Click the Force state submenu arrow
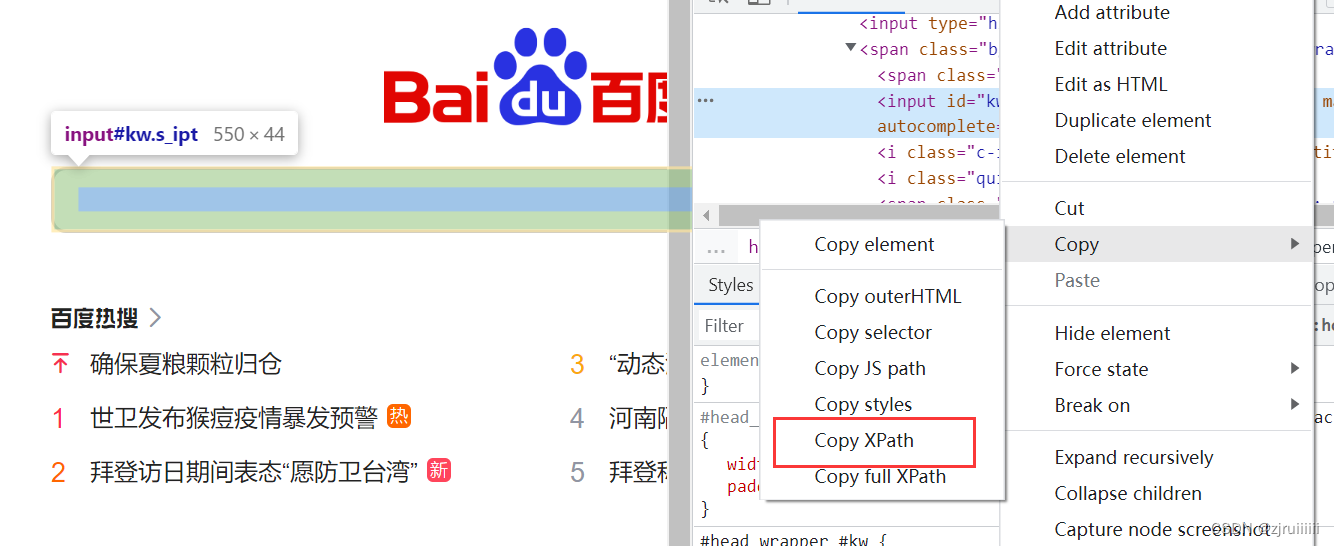The width and height of the screenshot is (1334, 546). [1295, 369]
